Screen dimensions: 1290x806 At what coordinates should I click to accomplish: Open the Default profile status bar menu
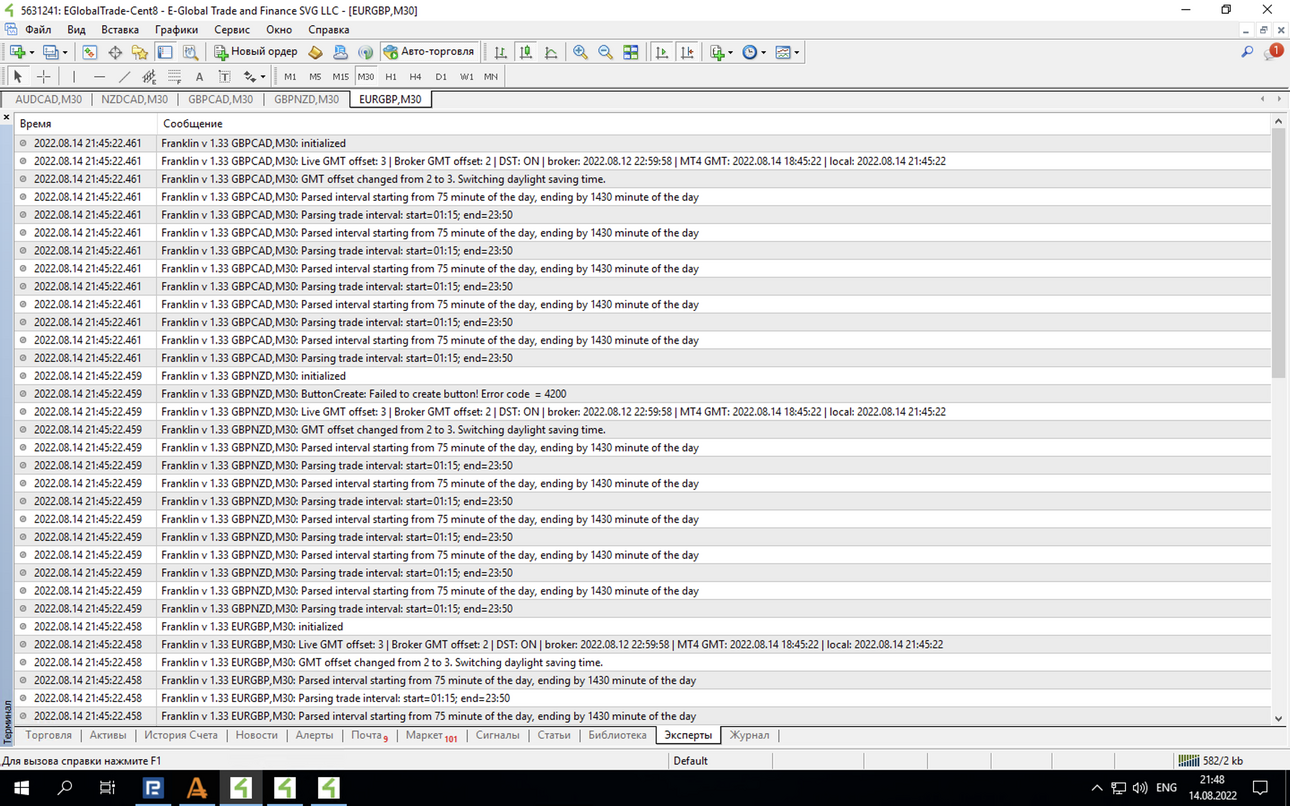pyautogui.click(x=690, y=761)
